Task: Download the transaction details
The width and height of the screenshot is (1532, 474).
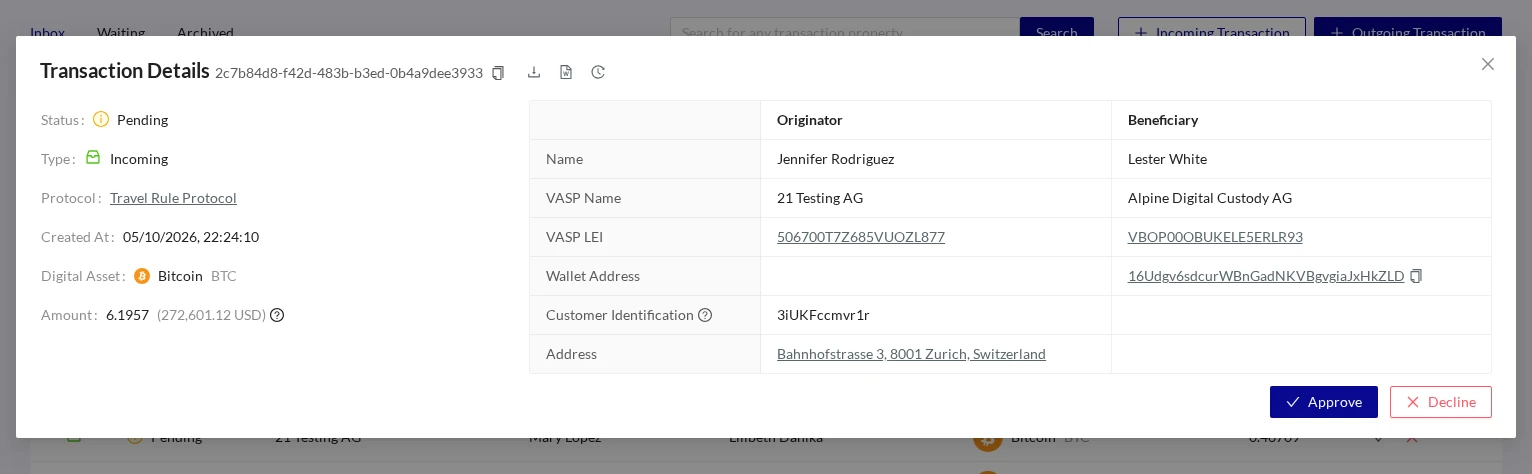Action: (x=534, y=72)
